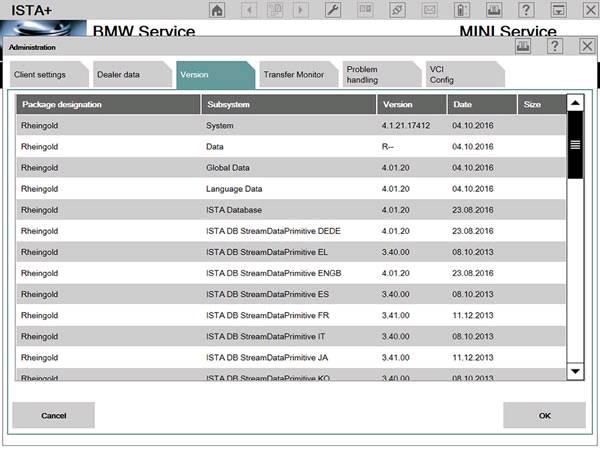This screenshot has height=450, width=600.
Task: Click the back arrow in main toolbar
Action: [249, 10]
